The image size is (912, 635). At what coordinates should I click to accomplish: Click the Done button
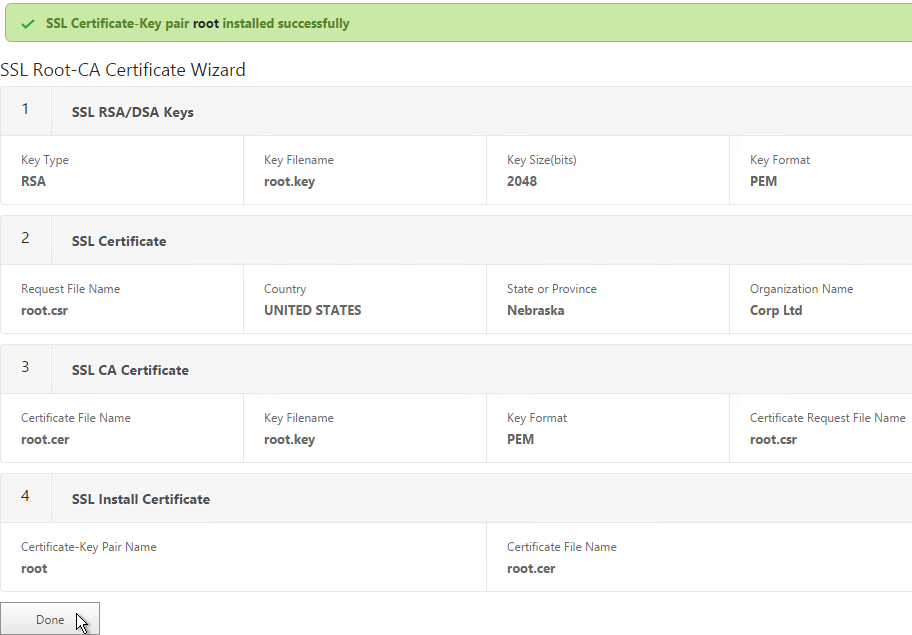[x=50, y=619]
